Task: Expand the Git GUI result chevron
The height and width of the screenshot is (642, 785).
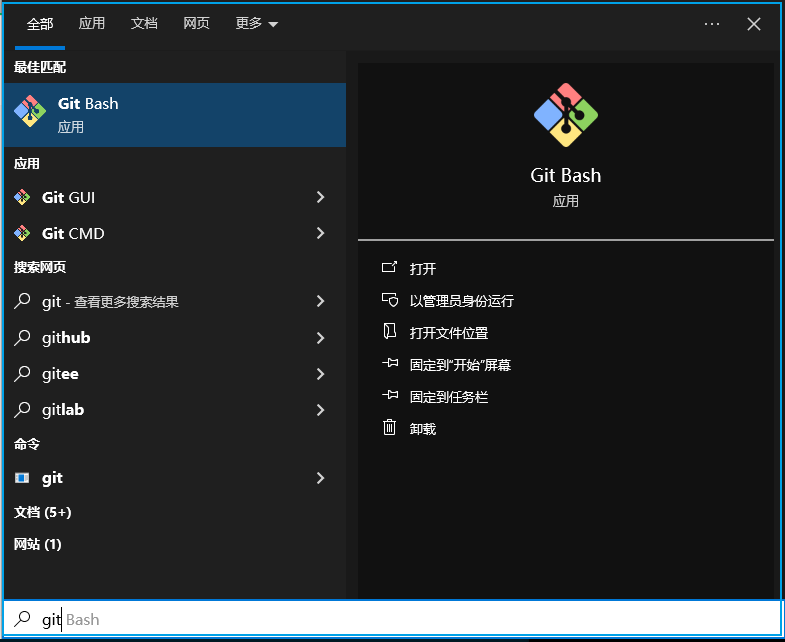Action: tap(320, 197)
